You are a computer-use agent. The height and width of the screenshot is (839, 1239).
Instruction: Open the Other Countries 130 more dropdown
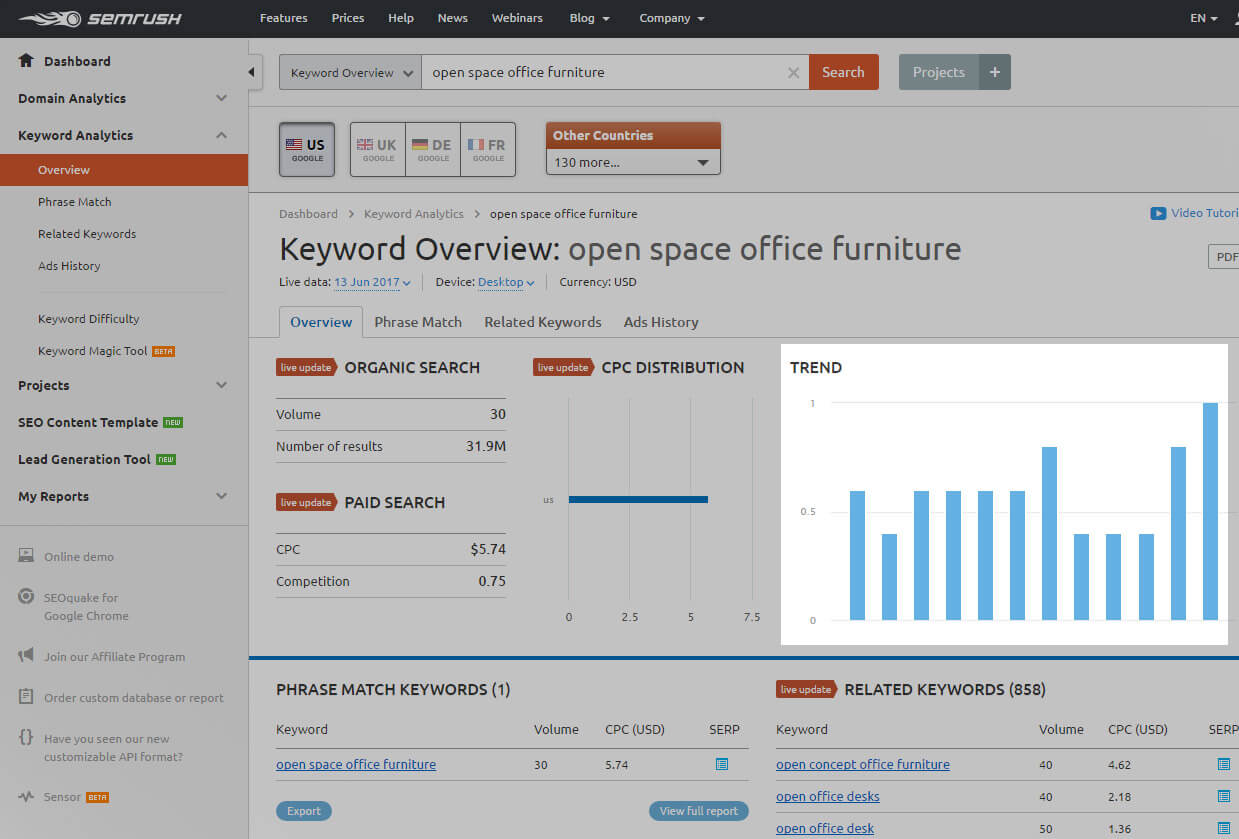633,162
